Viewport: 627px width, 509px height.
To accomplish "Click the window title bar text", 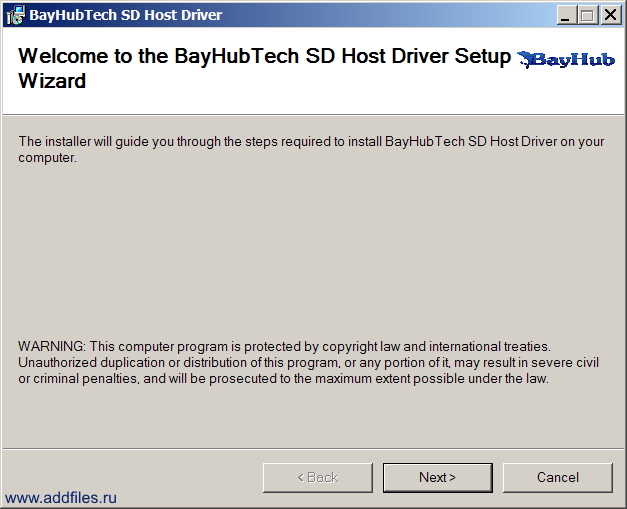I will click(x=126, y=15).
